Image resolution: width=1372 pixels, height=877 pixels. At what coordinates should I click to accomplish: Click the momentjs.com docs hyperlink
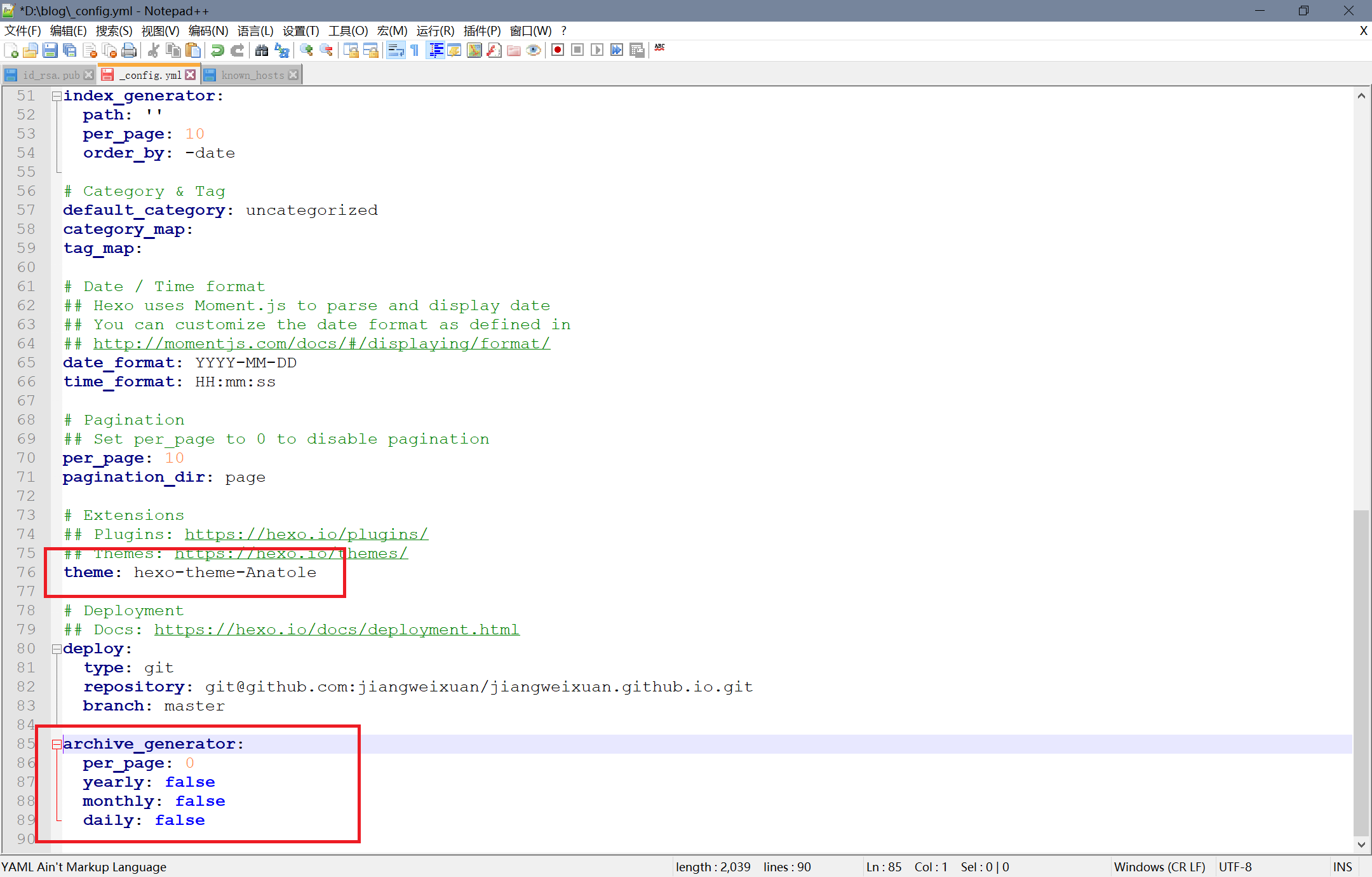(321, 344)
